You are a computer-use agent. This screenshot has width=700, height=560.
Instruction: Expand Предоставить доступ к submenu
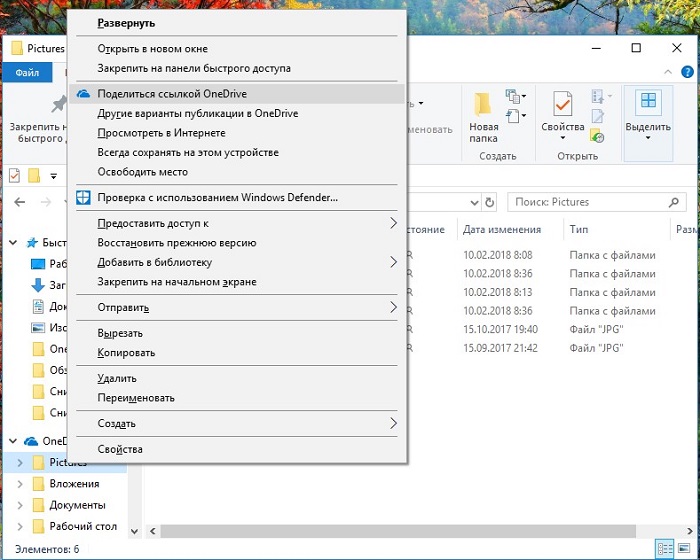(237, 223)
